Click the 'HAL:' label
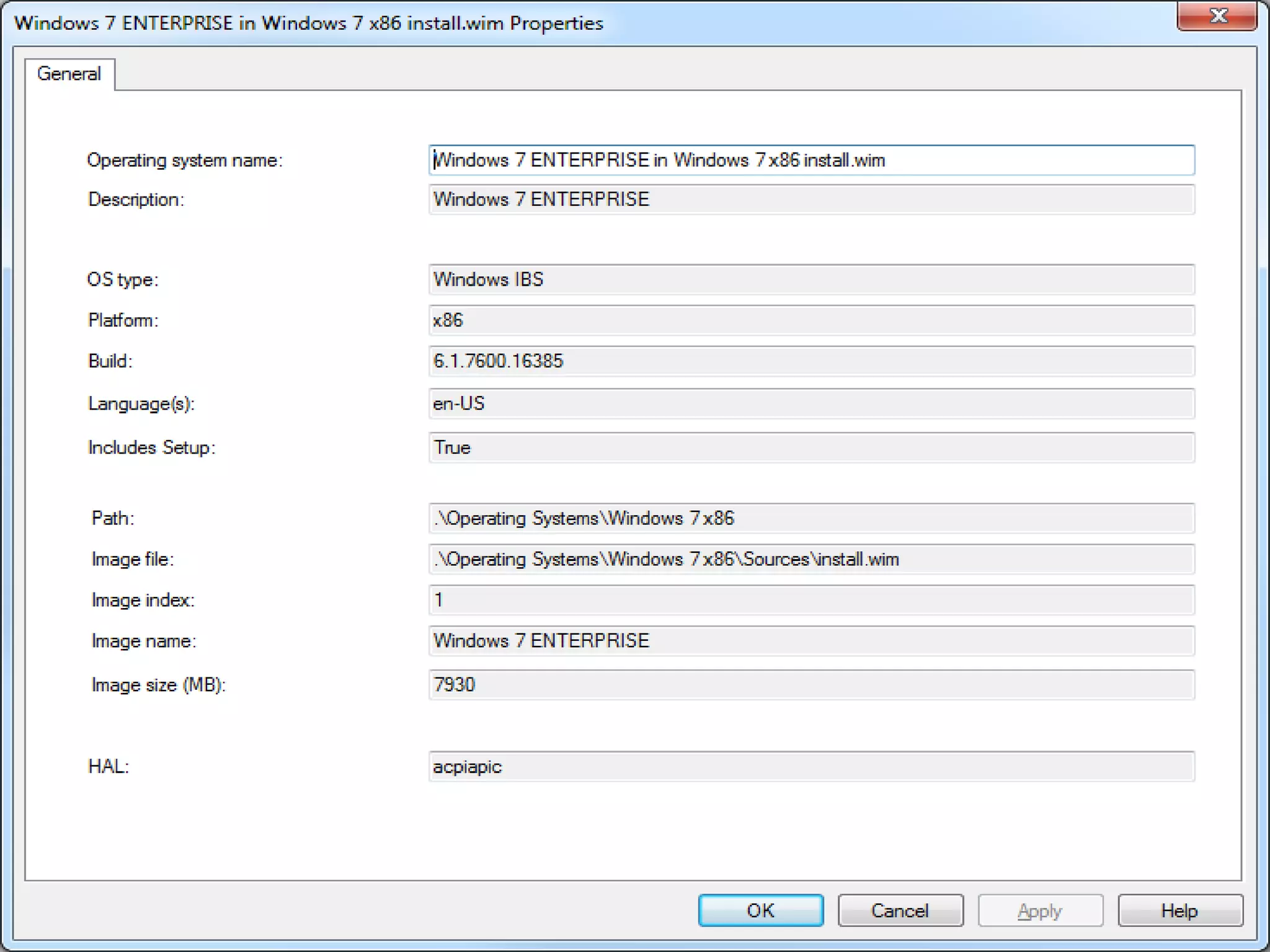1270x952 pixels. [109, 767]
